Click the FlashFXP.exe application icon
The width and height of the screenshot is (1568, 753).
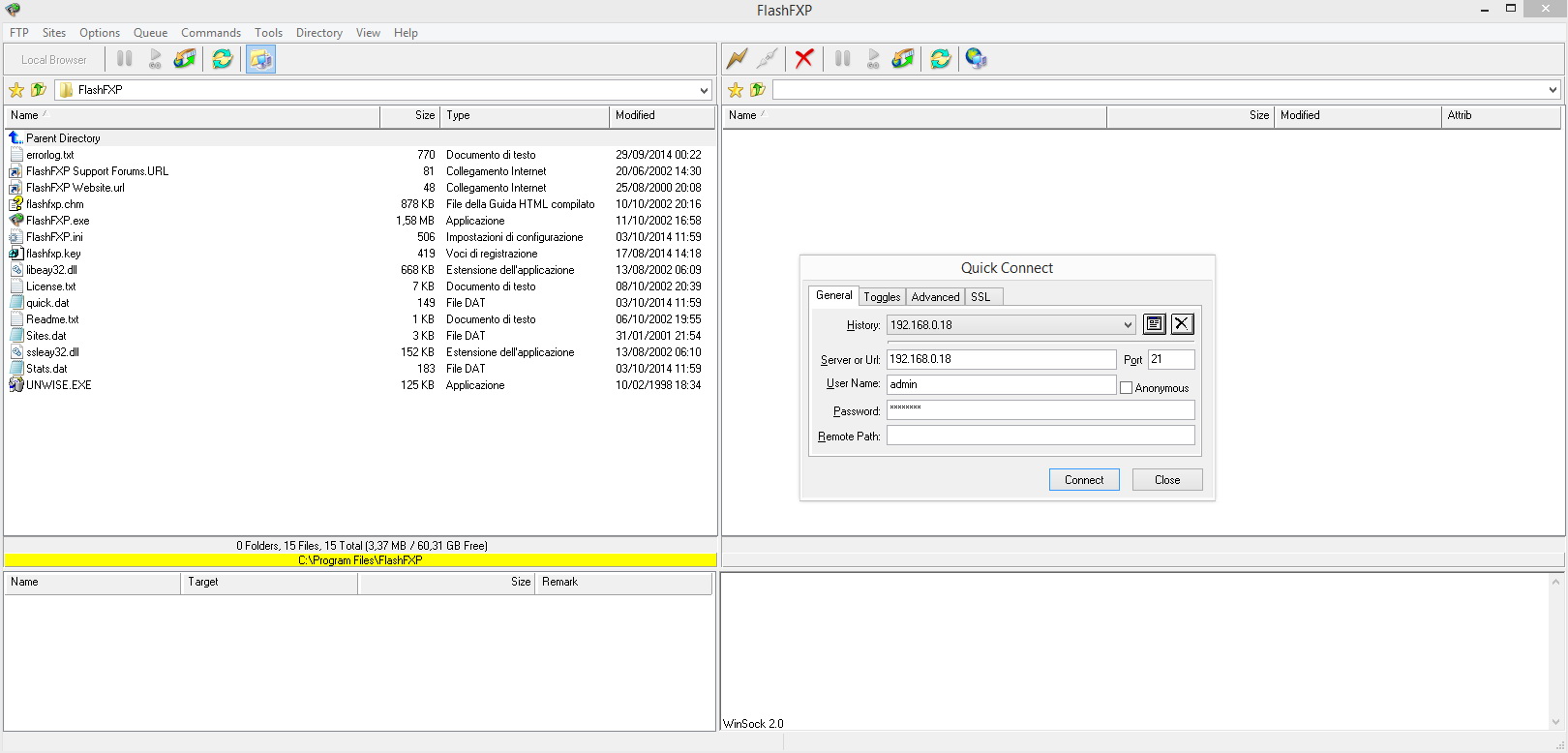[x=15, y=221]
